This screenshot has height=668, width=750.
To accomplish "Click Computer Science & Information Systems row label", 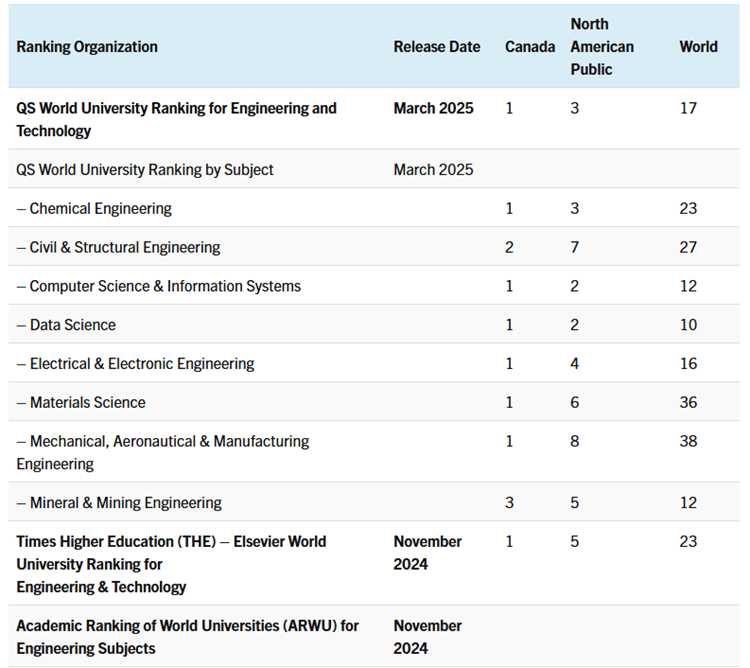I will coord(158,286).
